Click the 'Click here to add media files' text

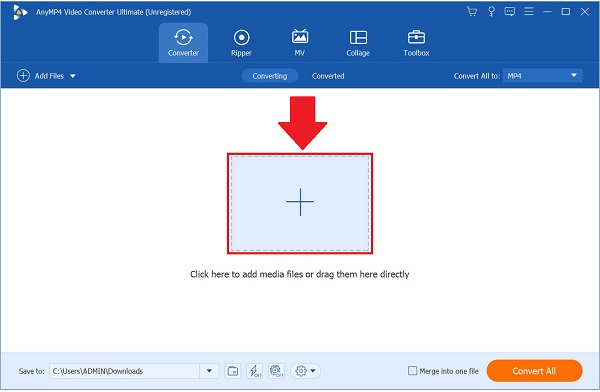300,274
